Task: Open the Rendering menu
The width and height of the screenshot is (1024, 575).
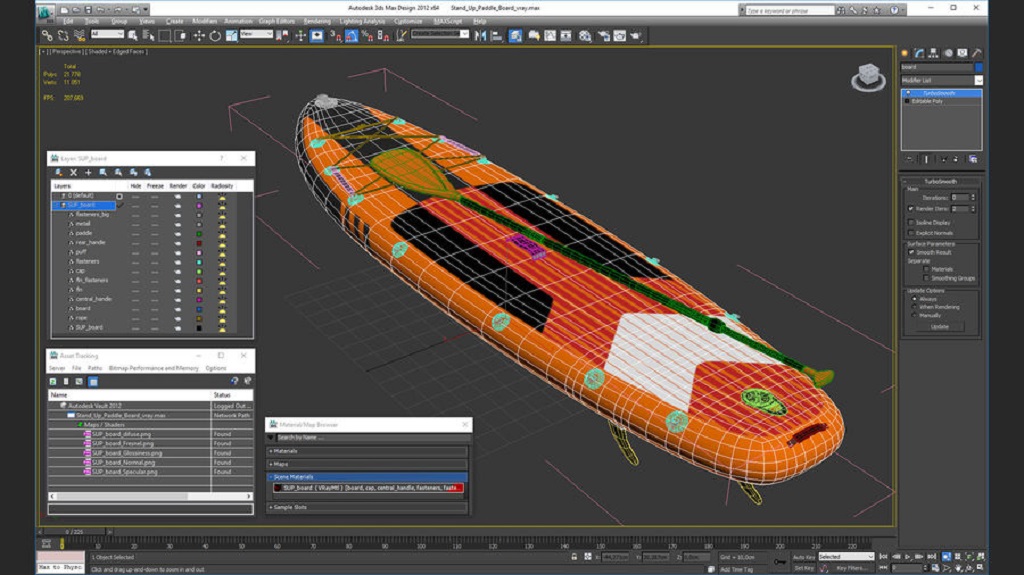Action: pos(317,21)
